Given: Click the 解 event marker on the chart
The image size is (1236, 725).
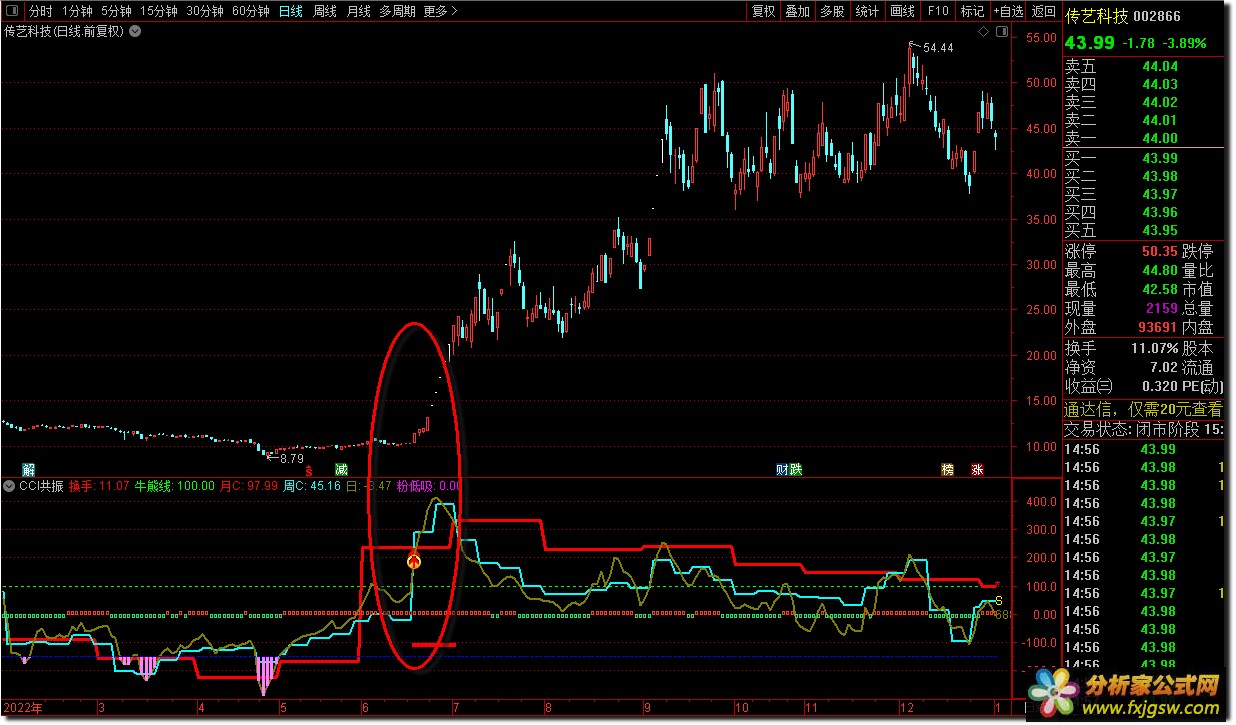Looking at the screenshot, I should pos(29,469).
